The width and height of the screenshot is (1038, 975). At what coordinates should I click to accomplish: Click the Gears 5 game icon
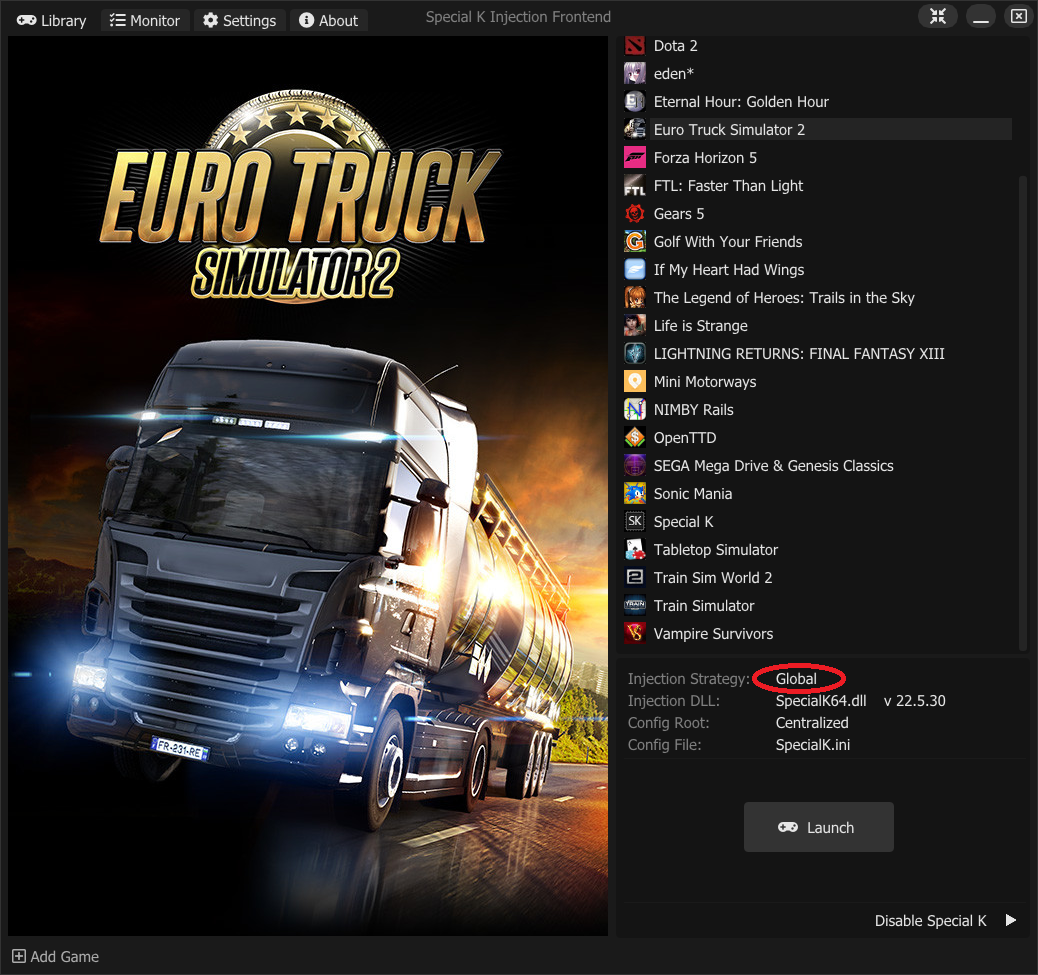pyautogui.click(x=635, y=213)
